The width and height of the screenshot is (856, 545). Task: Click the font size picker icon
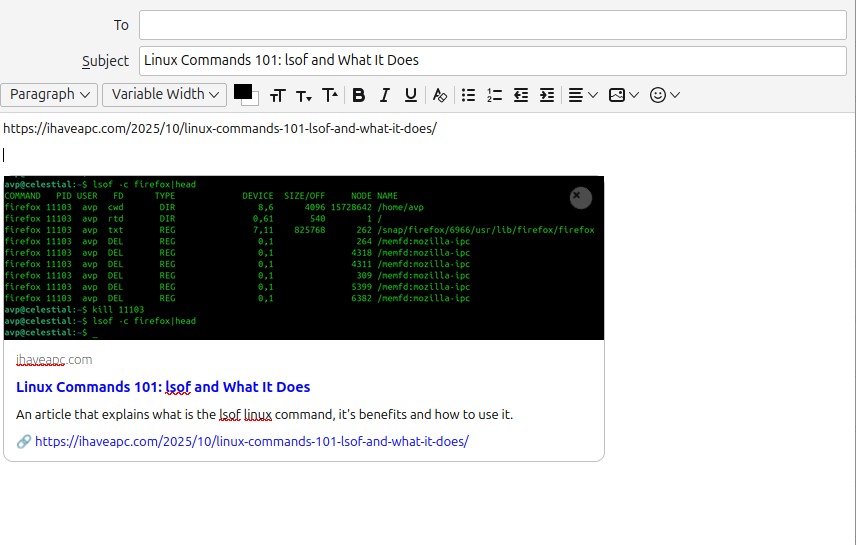277,96
